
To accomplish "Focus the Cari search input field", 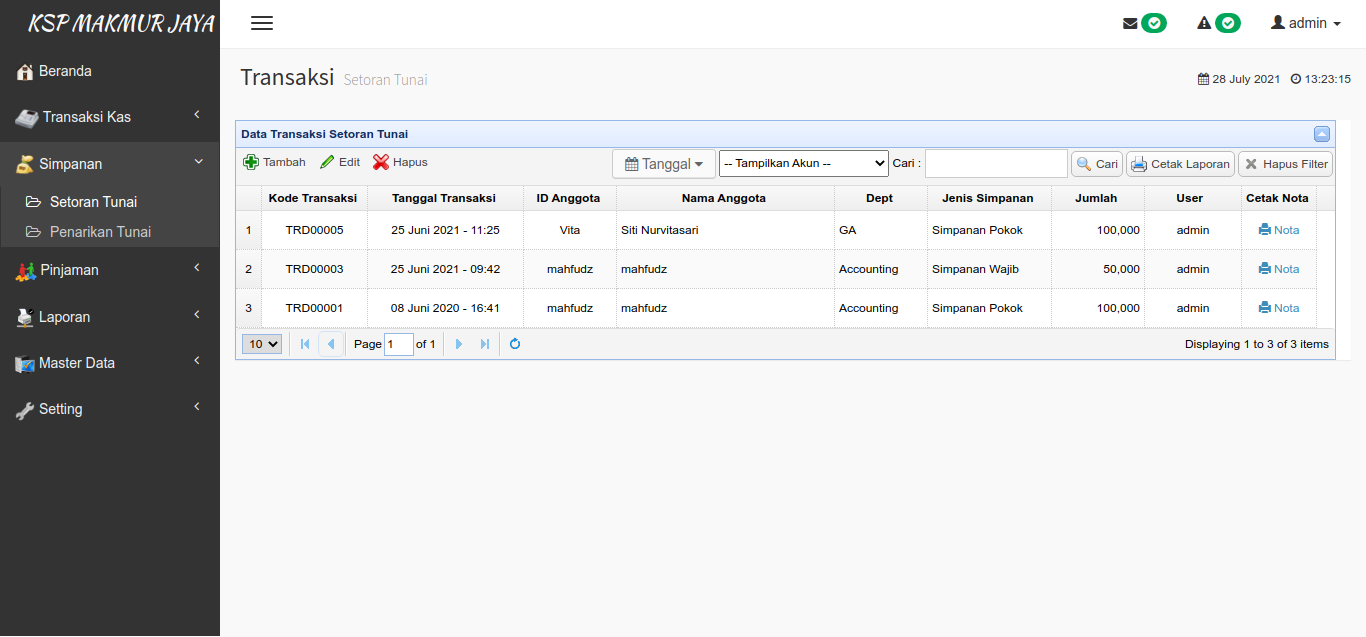I will tap(996, 163).
